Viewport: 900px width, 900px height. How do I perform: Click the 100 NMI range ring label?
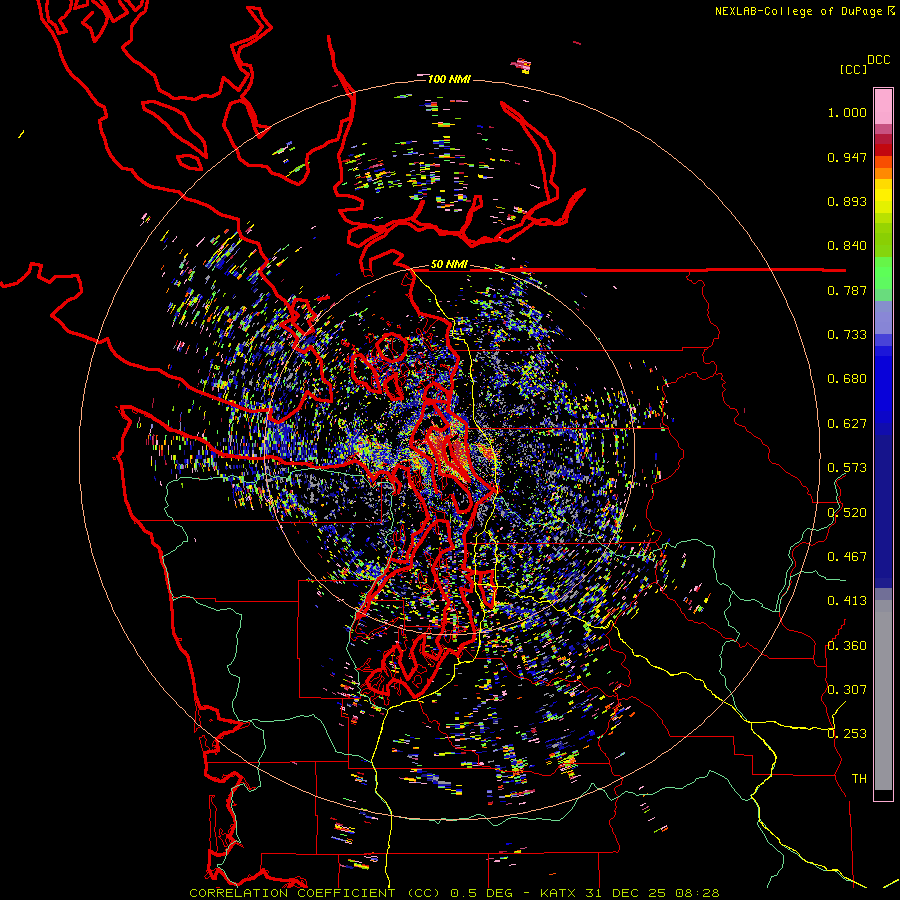tap(449, 79)
